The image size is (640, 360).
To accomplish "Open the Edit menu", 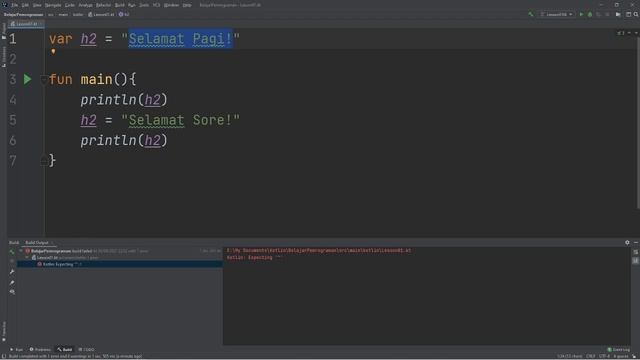I will click(25, 5).
